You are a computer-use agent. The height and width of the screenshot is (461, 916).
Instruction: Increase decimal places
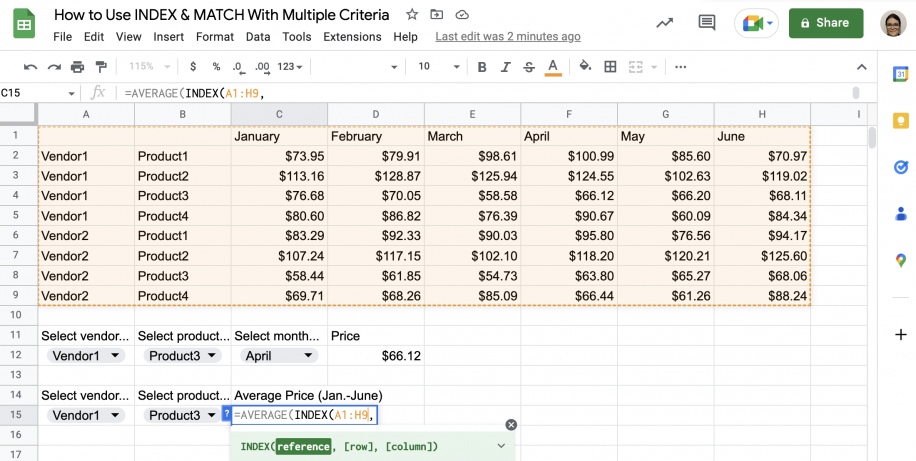262,67
